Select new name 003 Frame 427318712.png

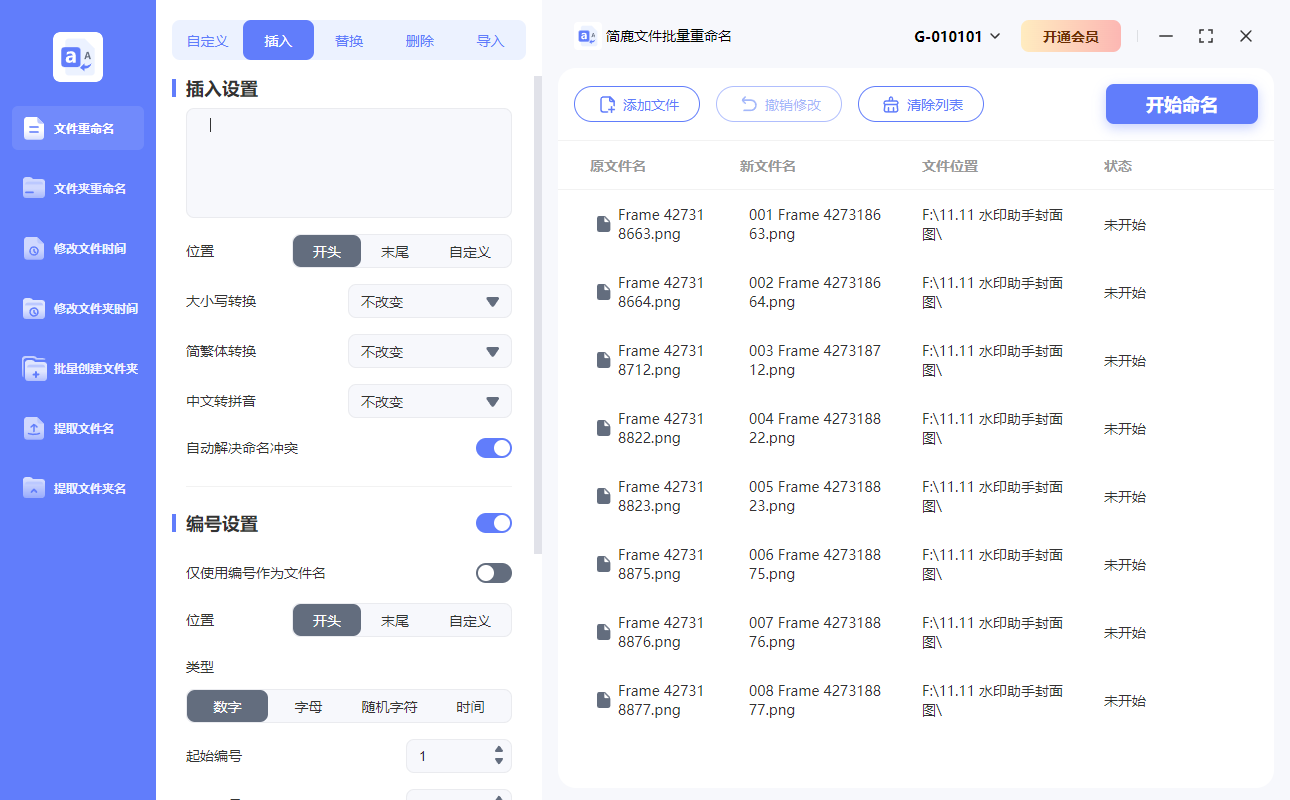(x=815, y=360)
